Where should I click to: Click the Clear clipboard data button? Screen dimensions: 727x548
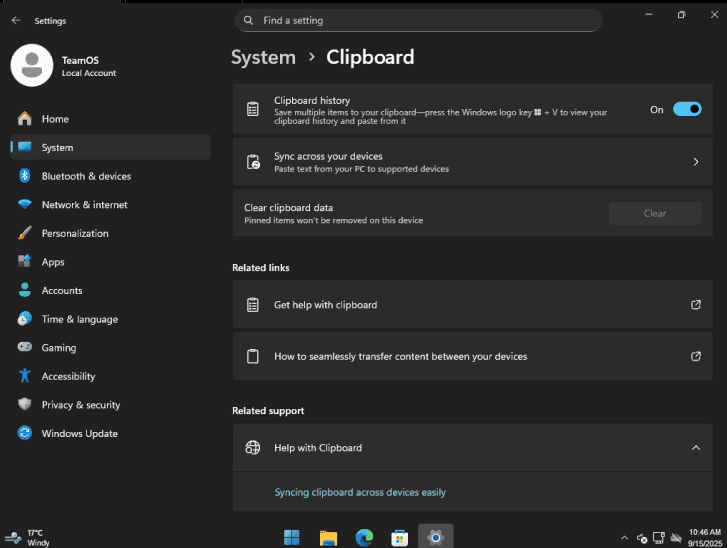pos(655,213)
